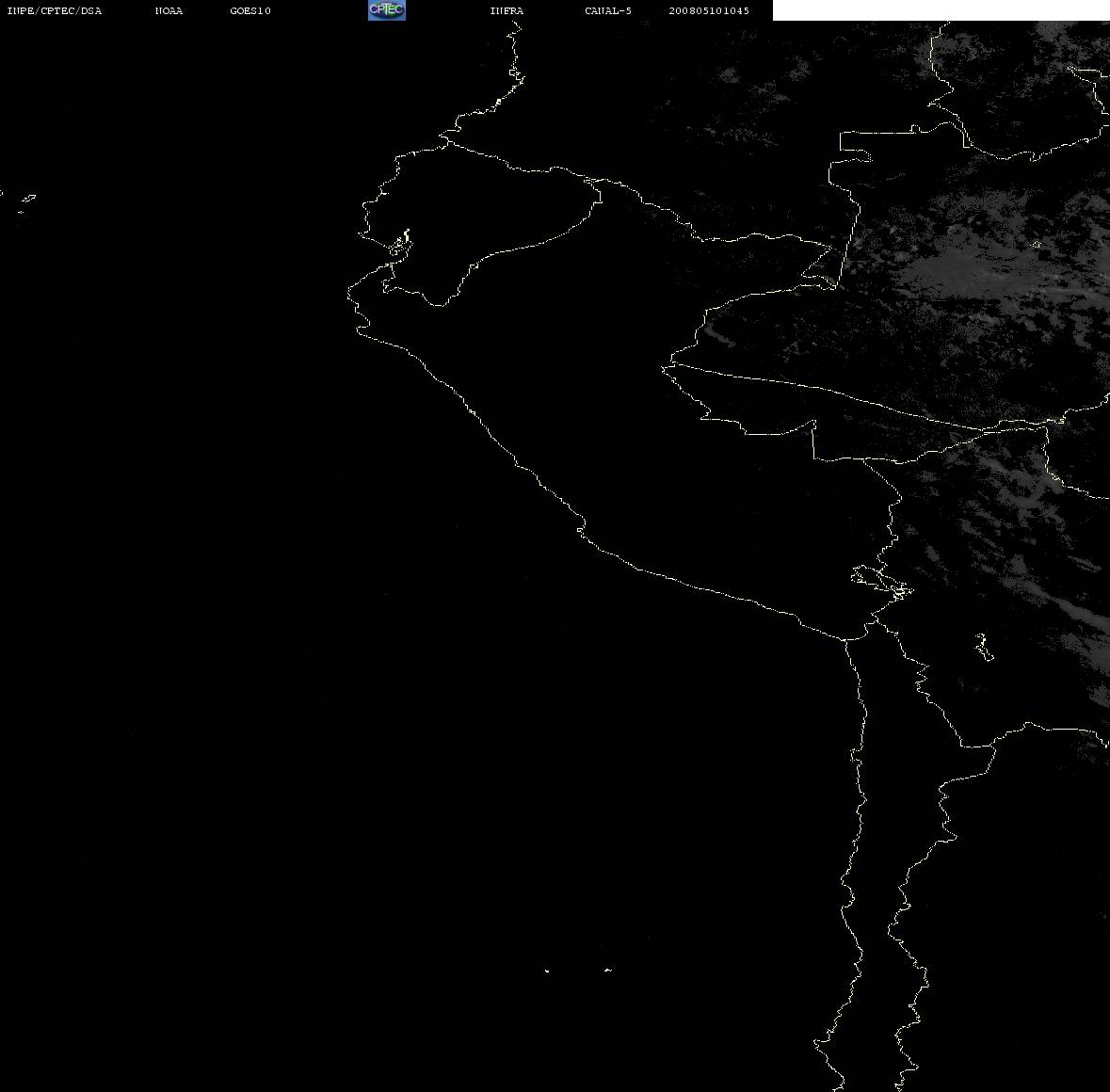Select the island in Gulf of Guayaquil
This screenshot has height=1092, width=1110.
(400, 244)
